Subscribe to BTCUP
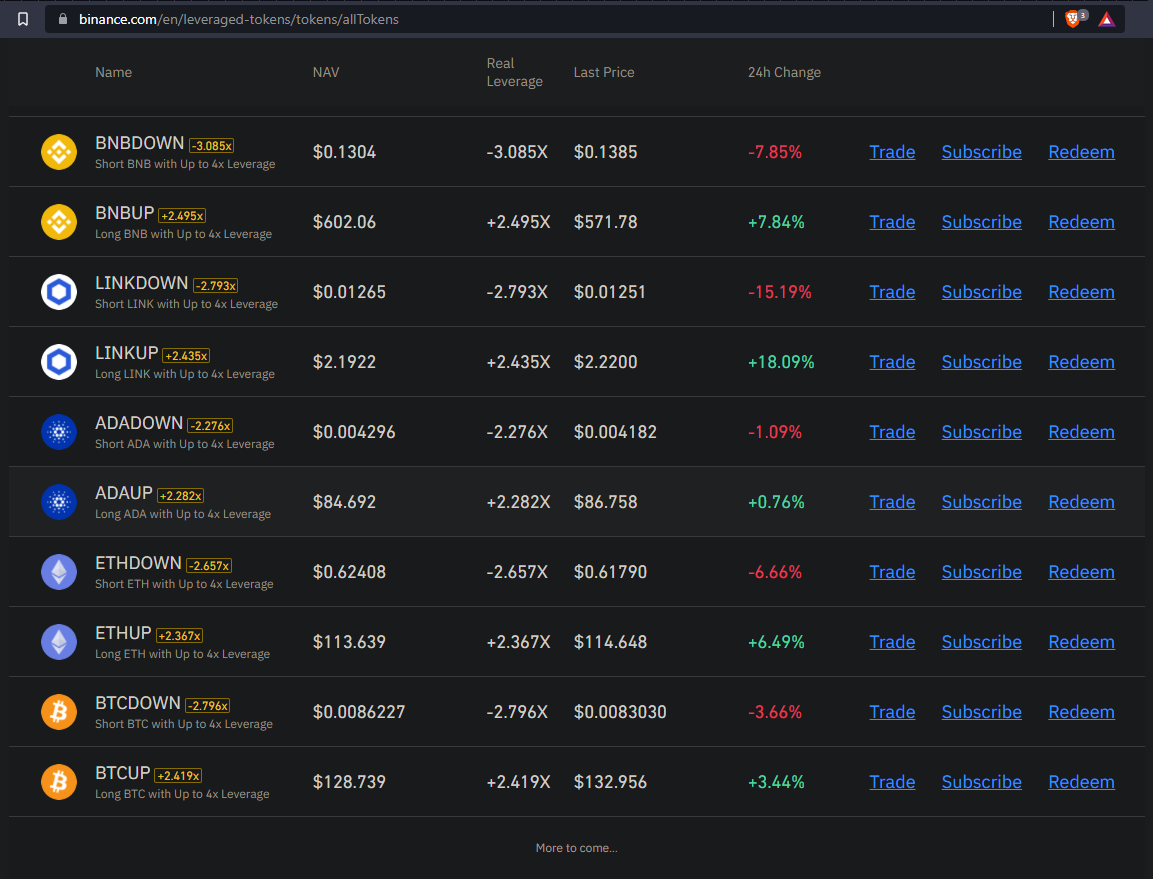Image resolution: width=1153 pixels, height=879 pixels. [982, 782]
